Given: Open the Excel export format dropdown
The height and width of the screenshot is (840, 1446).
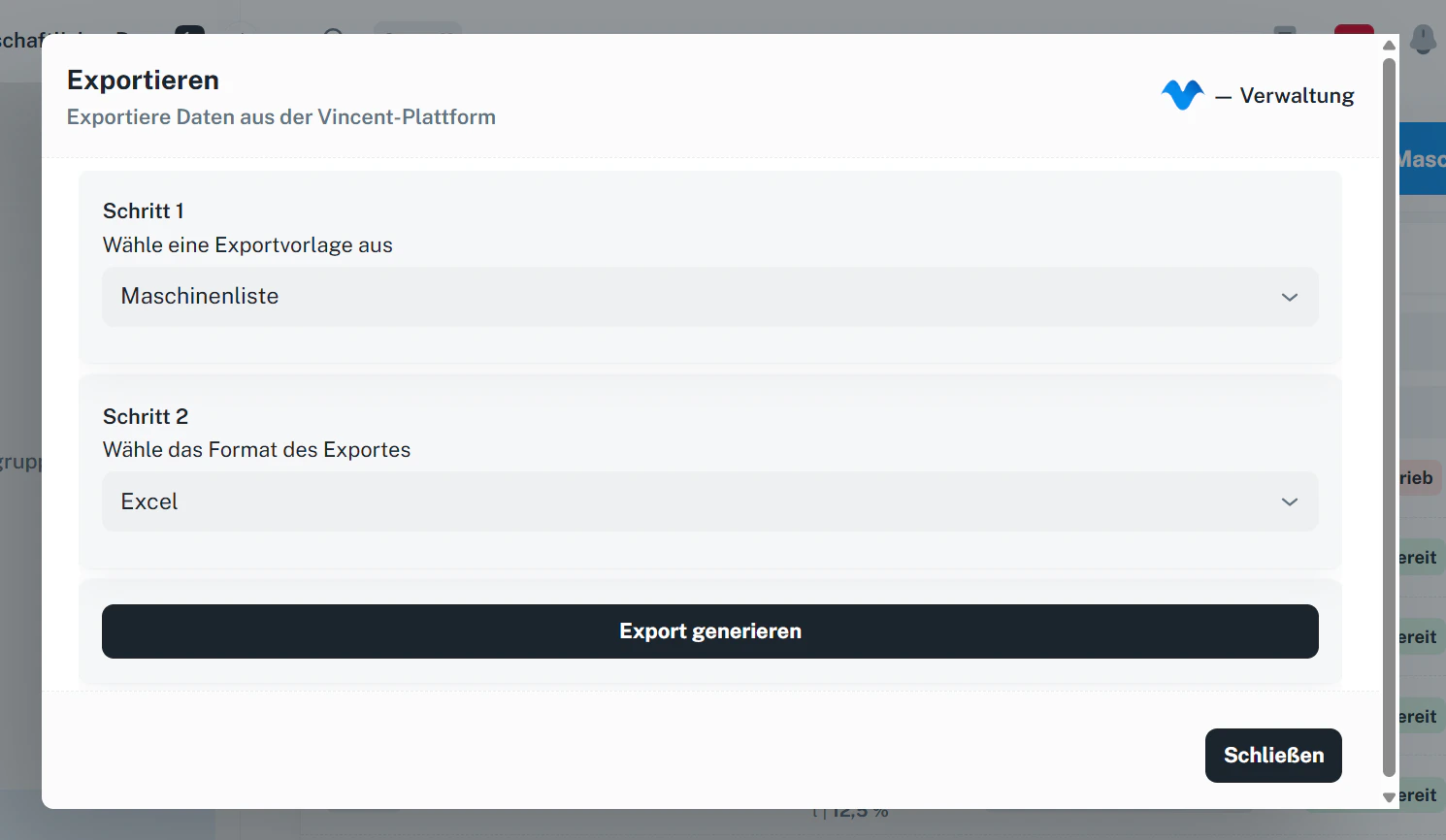Looking at the screenshot, I should pos(709,501).
